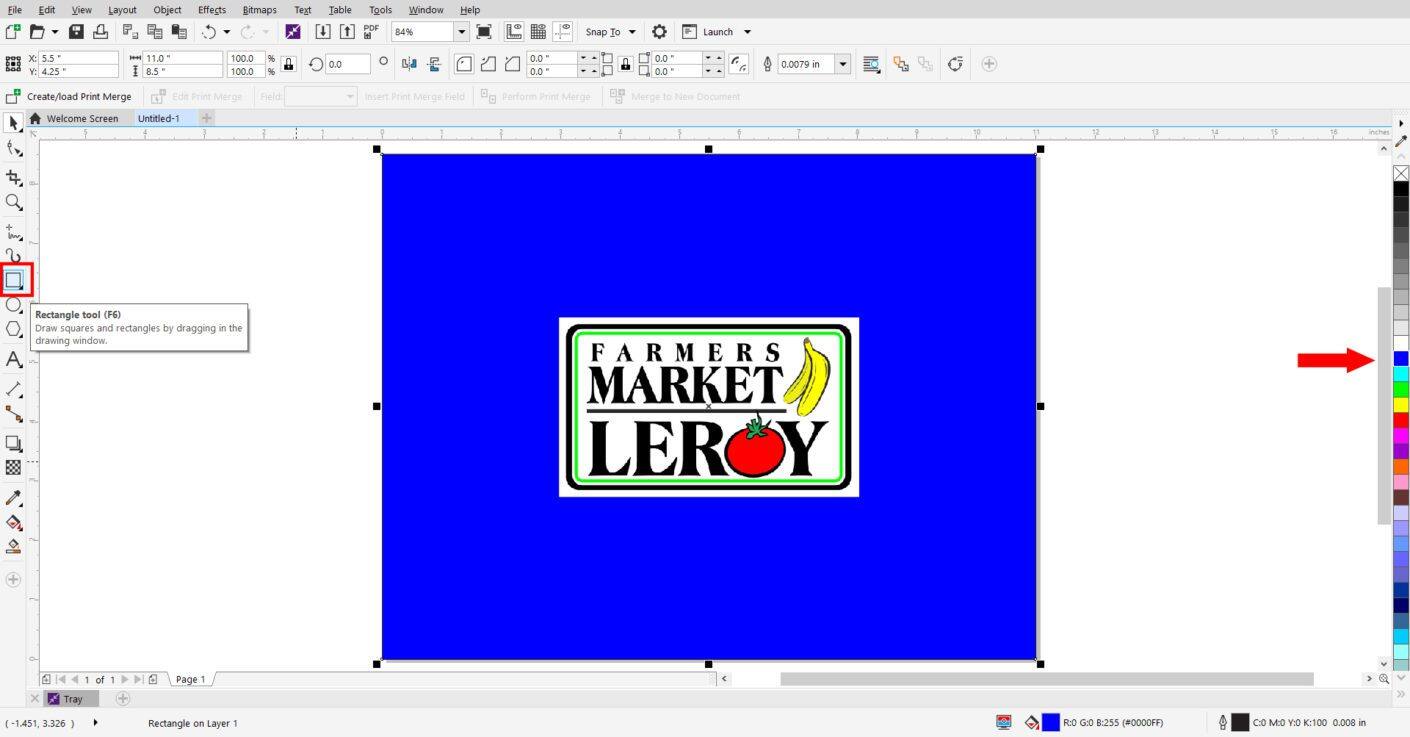Select the Rectangle tool

pyautogui.click(x=14, y=280)
